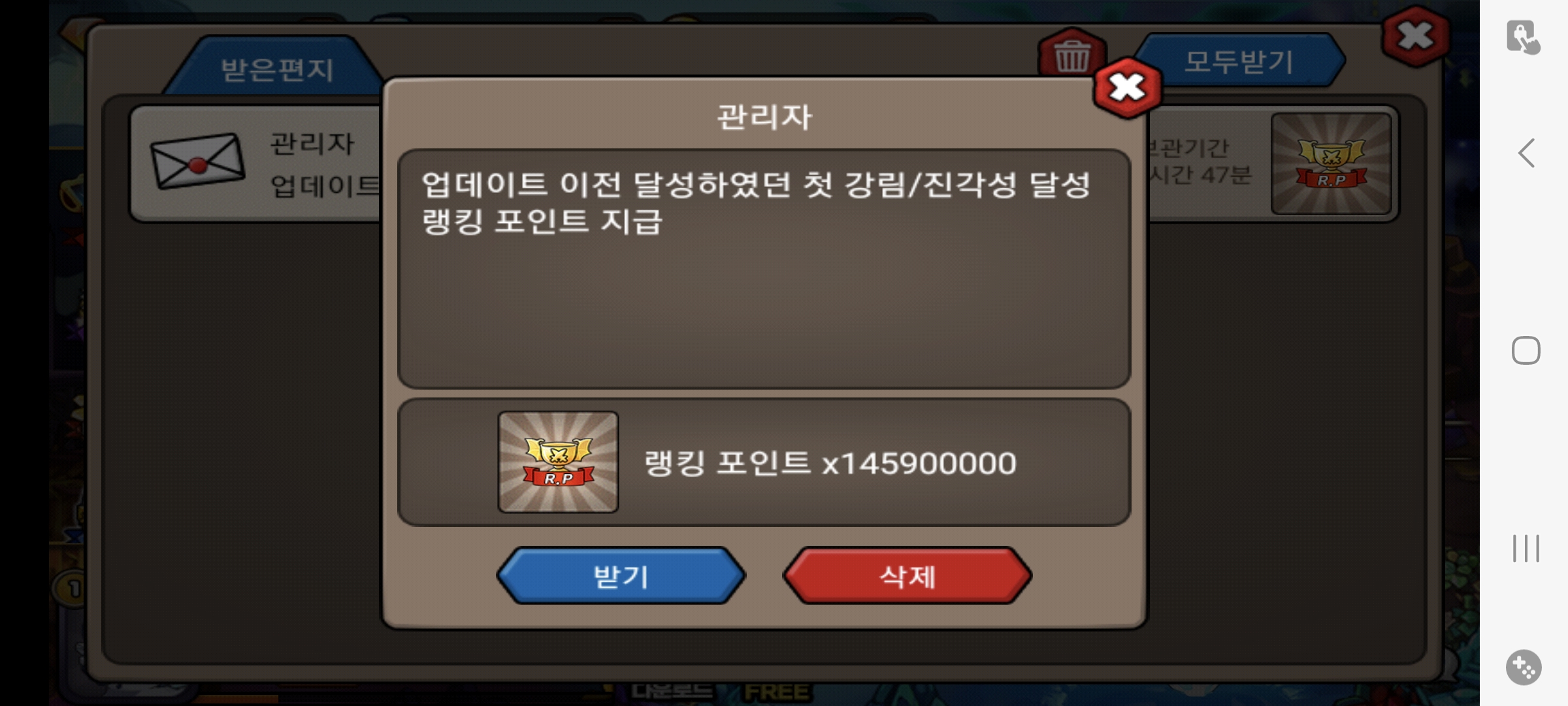Tap the Android back arrow
Viewport: 1568px width, 706px height.
(1526, 154)
